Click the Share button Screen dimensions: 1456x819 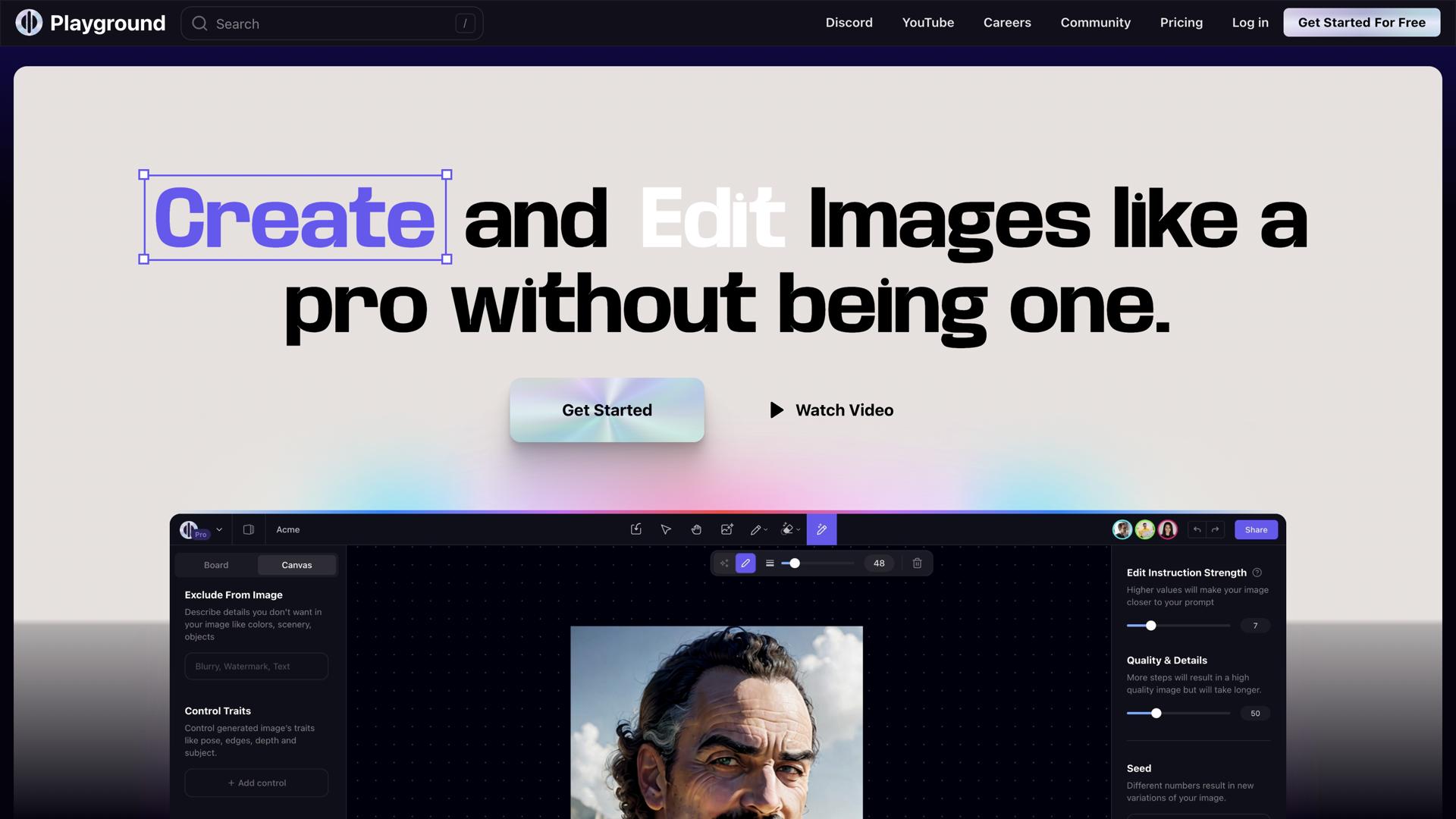tap(1256, 529)
